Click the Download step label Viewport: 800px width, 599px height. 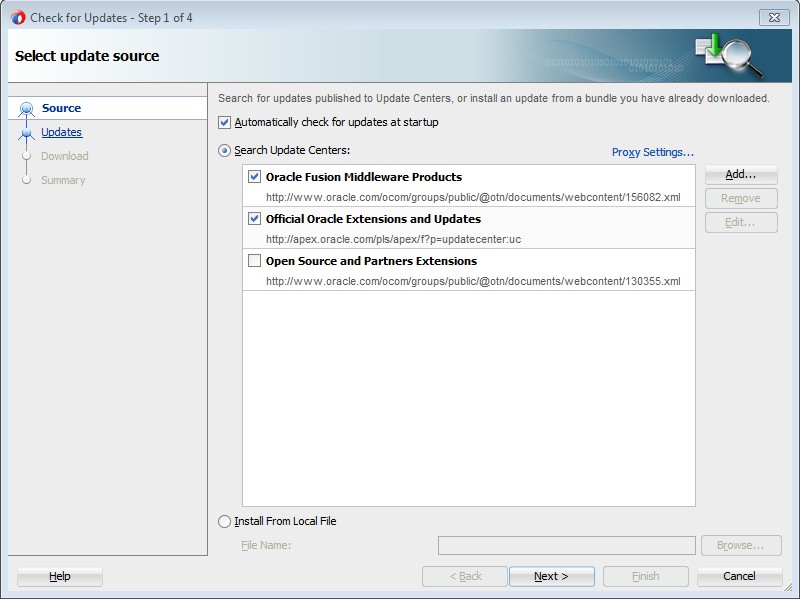pyautogui.click(x=64, y=156)
